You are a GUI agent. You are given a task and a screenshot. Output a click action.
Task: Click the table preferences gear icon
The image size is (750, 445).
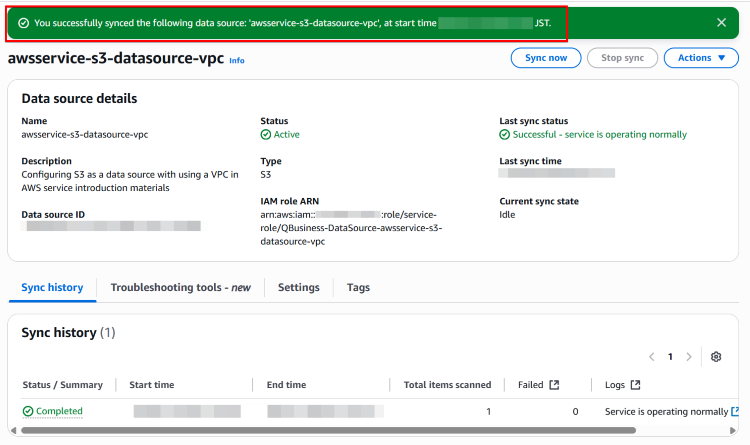(x=716, y=357)
